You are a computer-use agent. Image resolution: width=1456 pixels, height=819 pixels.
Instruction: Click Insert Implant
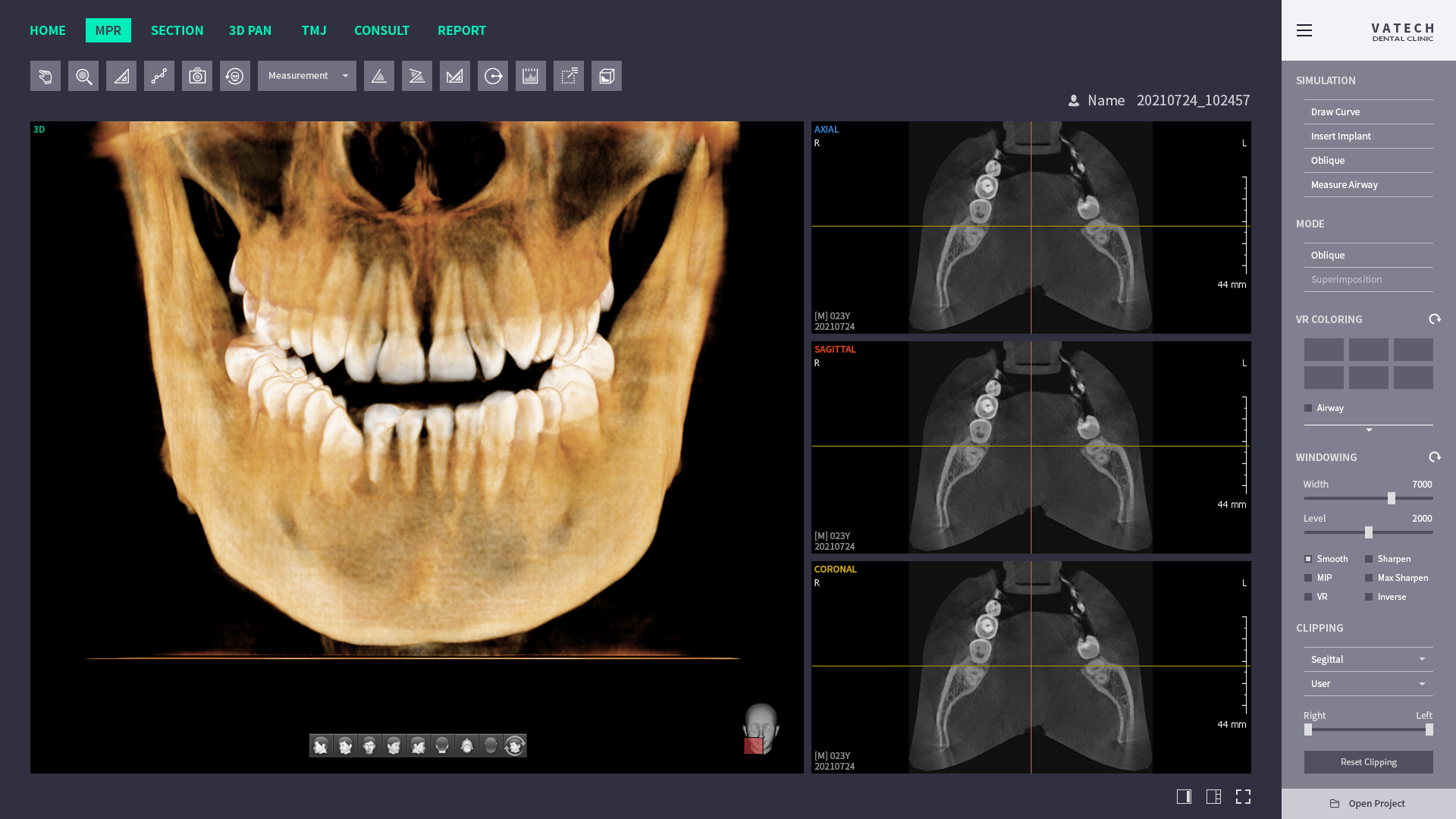[x=1369, y=136]
